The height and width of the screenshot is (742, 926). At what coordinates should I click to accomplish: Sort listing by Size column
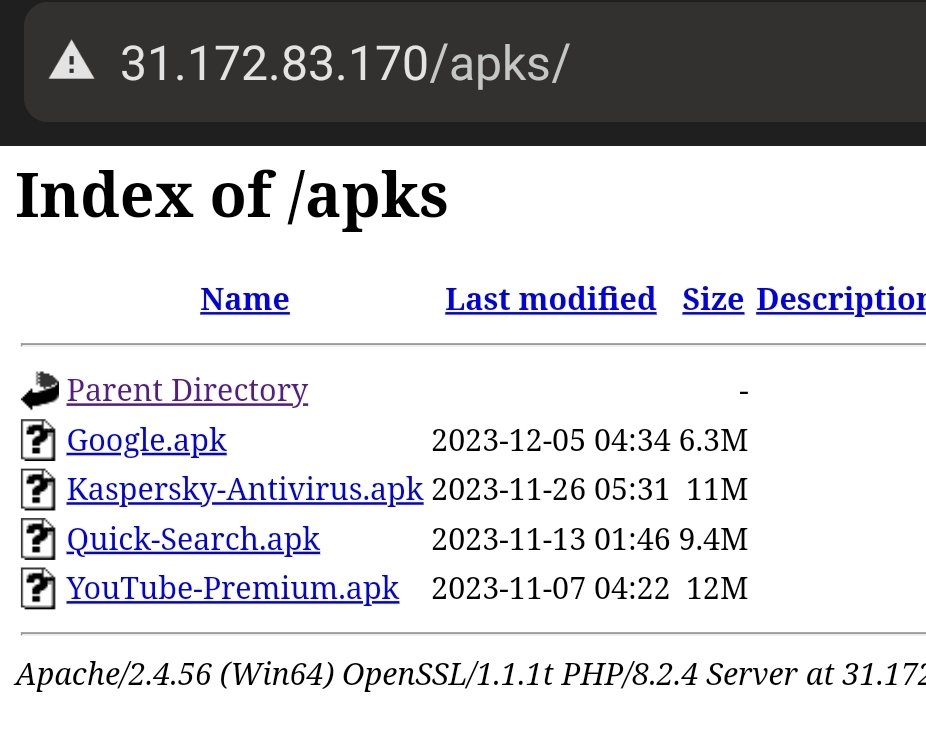click(713, 299)
